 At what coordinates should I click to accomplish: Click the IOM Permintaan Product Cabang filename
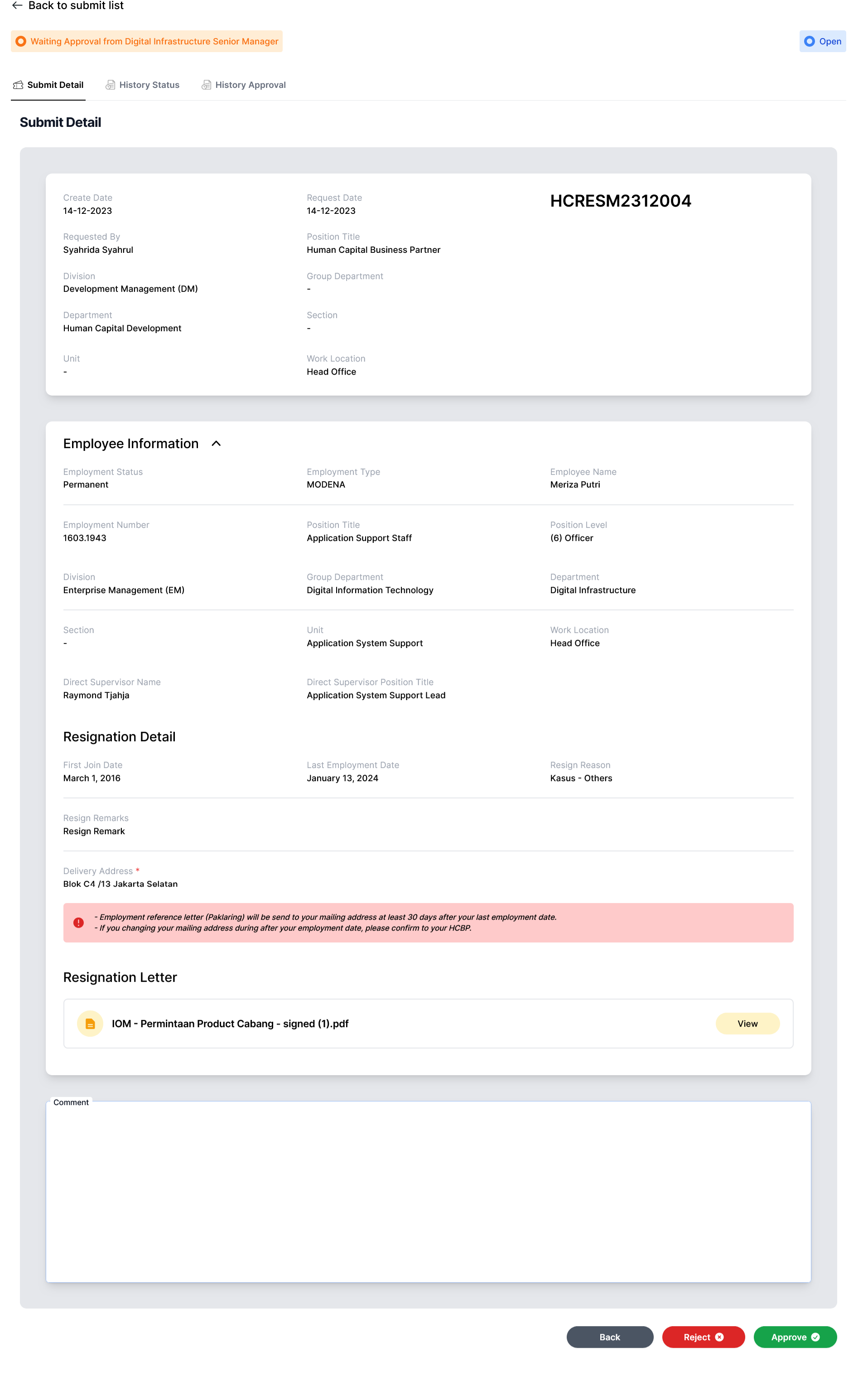[230, 1023]
